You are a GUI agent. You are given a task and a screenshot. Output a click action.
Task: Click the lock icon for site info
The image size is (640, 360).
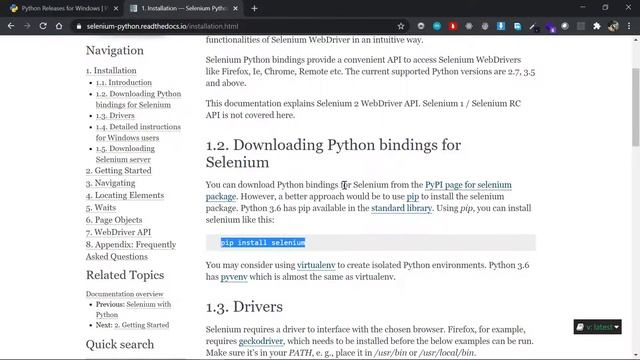pyautogui.click(x=79, y=27)
